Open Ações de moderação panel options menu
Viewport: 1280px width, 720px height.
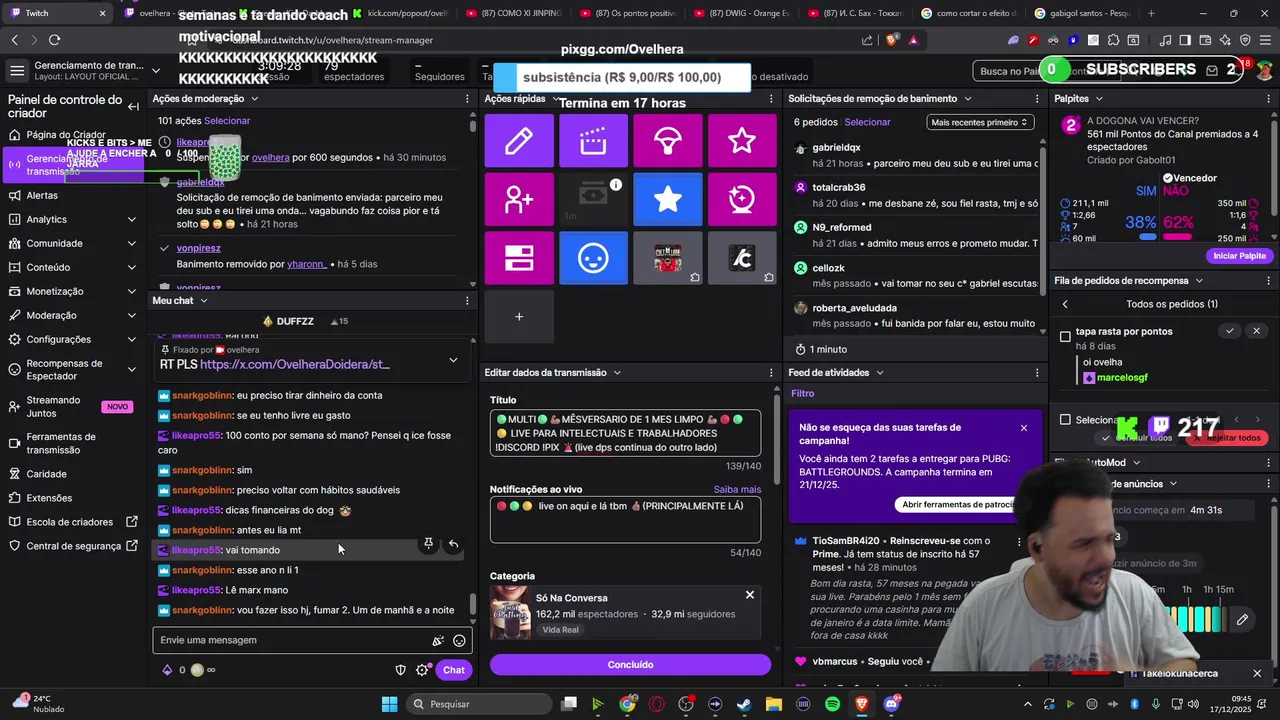(x=467, y=99)
